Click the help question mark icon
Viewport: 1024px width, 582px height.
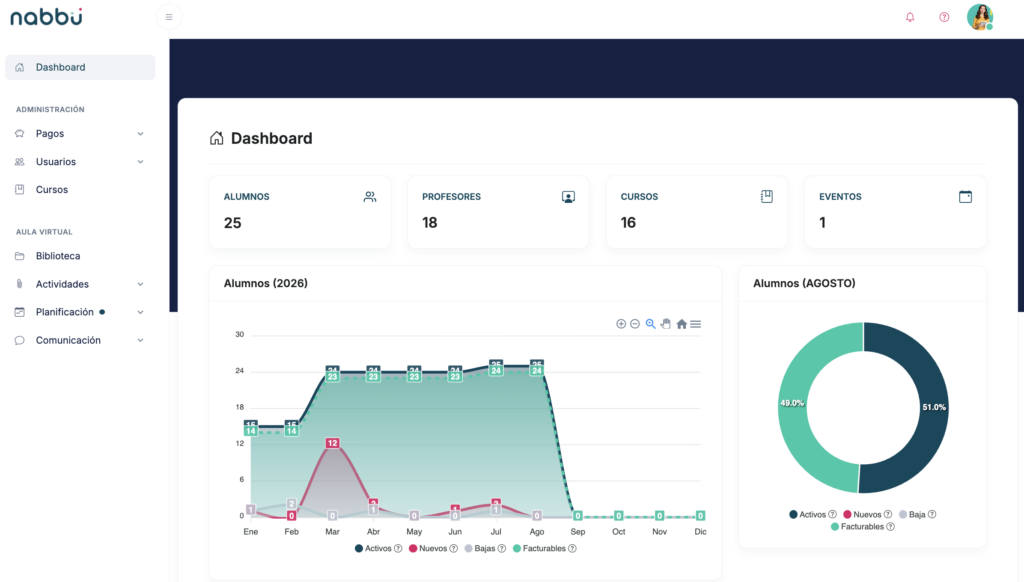coord(944,17)
